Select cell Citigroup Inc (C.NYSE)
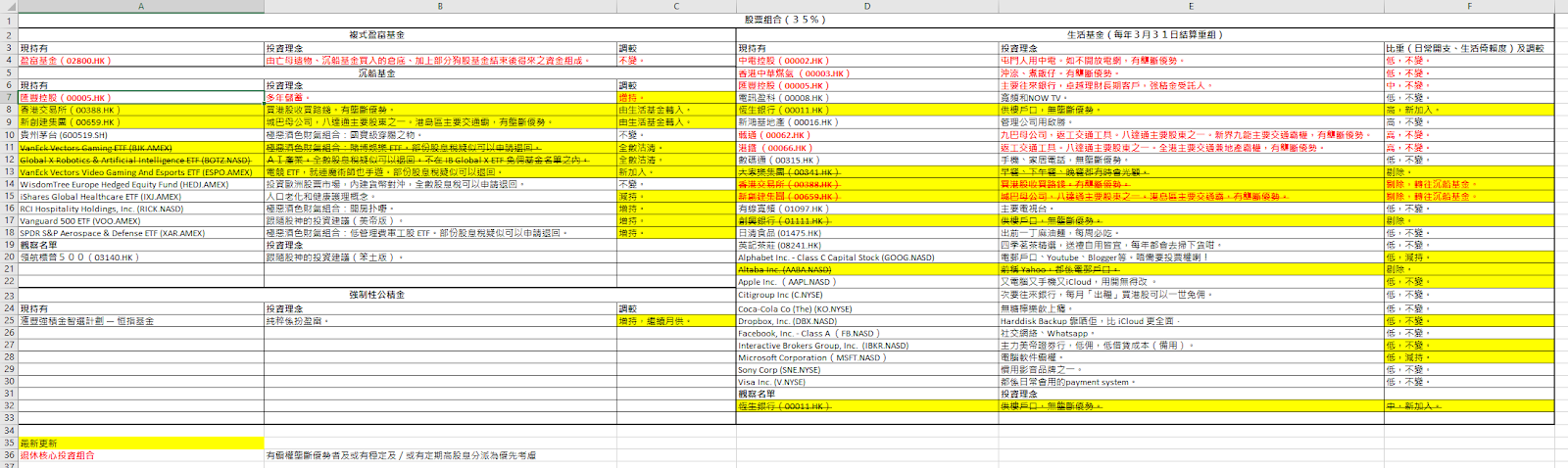1568x468 pixels. (867, 294)
